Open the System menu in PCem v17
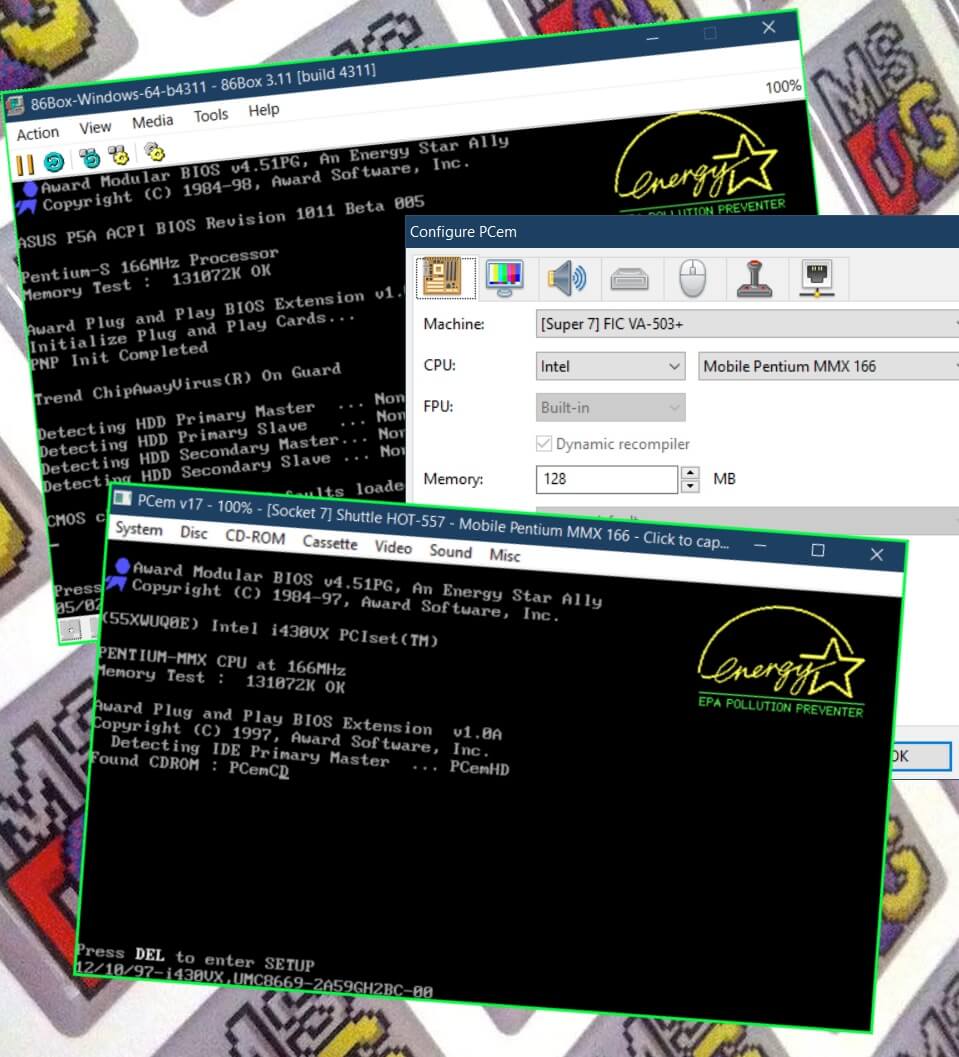The image size is (959, 1057). click(x=139, y=528)
